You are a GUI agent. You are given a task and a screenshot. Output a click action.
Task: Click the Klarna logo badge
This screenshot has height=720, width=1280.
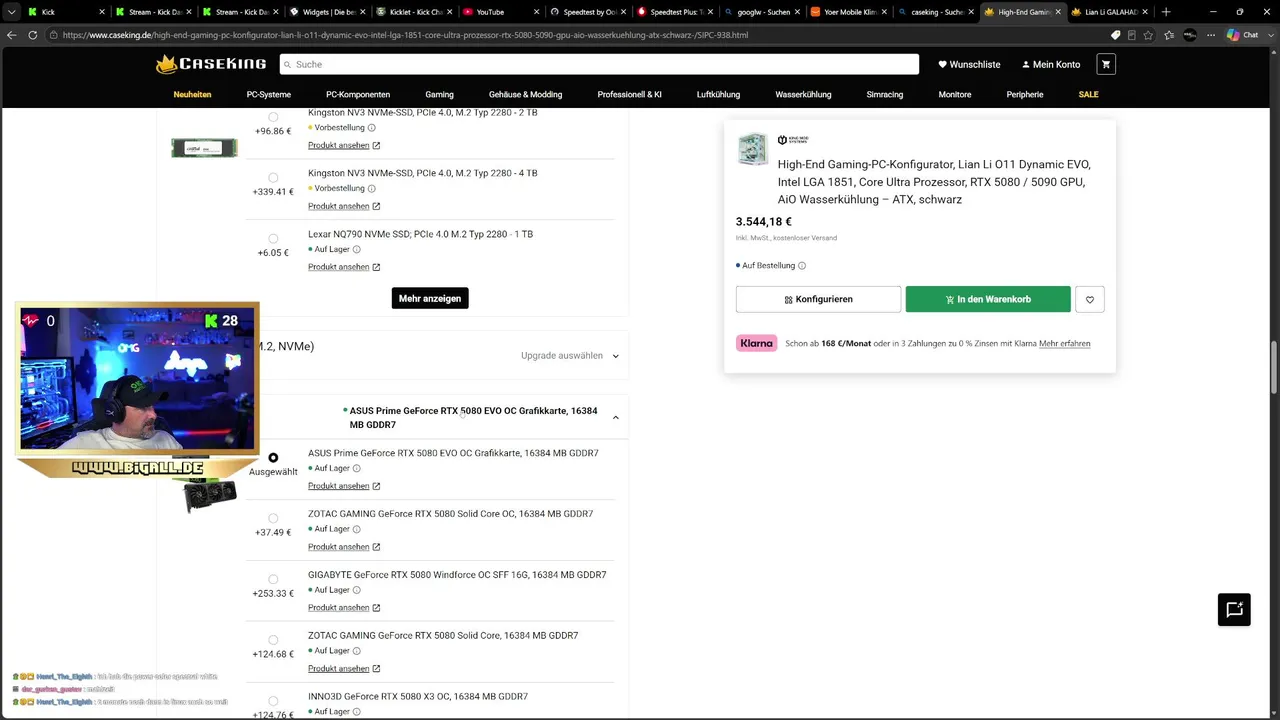(x=756, y=343)
